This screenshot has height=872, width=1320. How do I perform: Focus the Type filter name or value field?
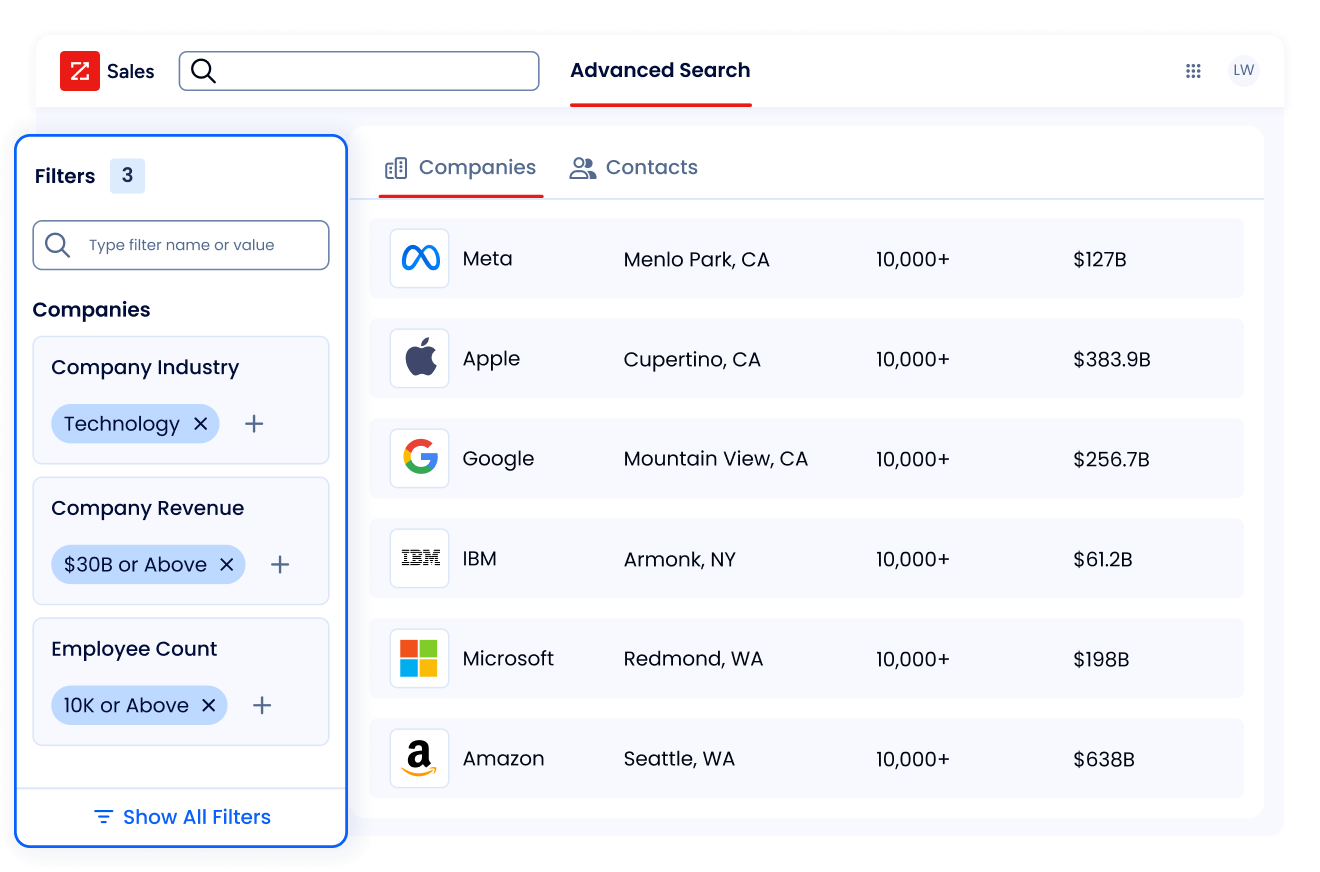click(x=181, y=245)
